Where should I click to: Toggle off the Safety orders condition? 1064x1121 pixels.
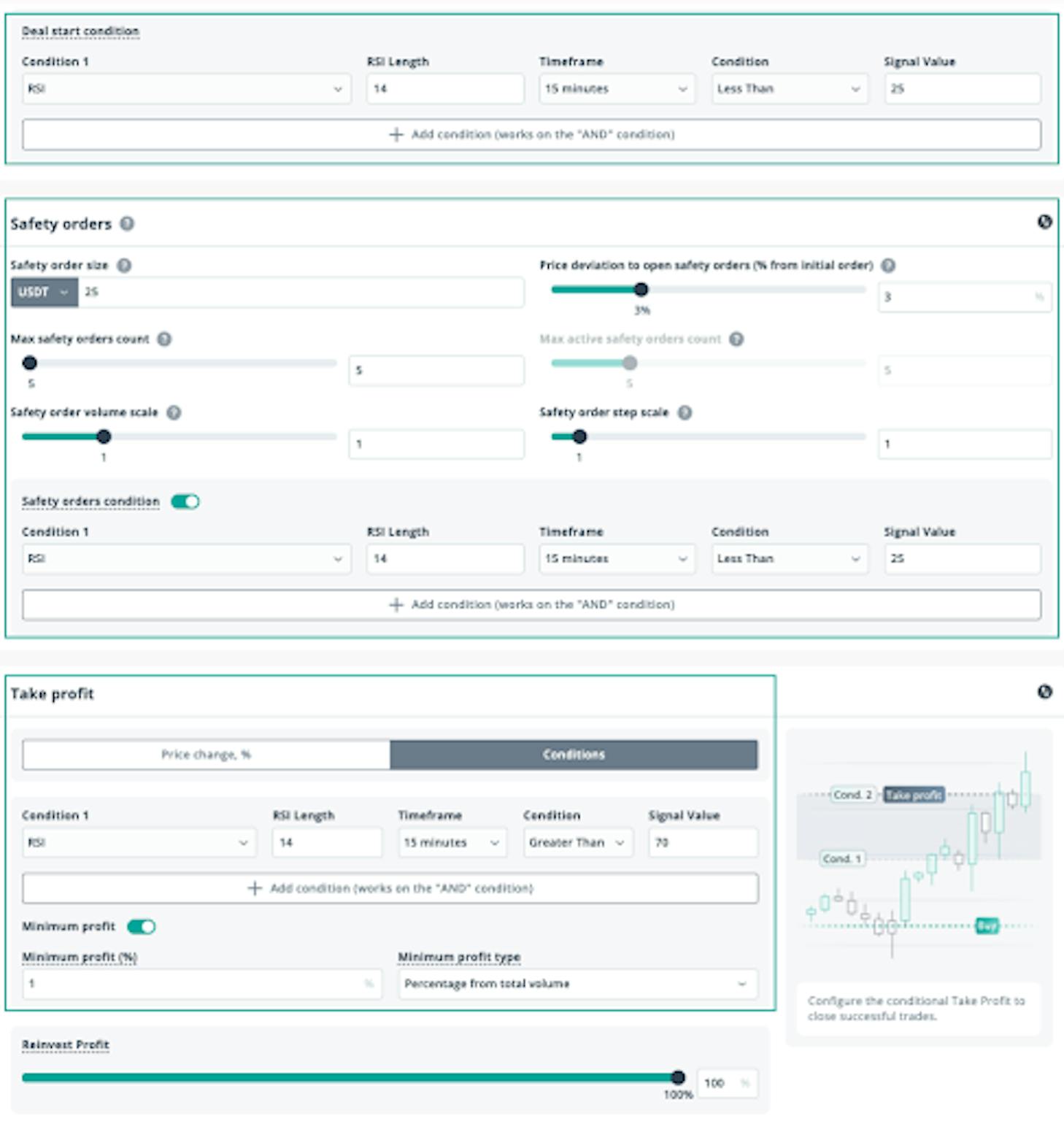tap(185, 501)
